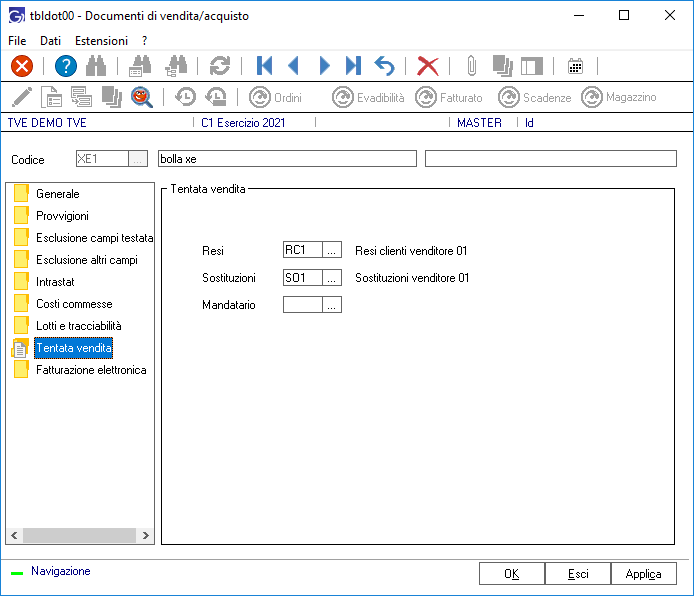
Task: Click the Esci button
Action: (578, 574)
